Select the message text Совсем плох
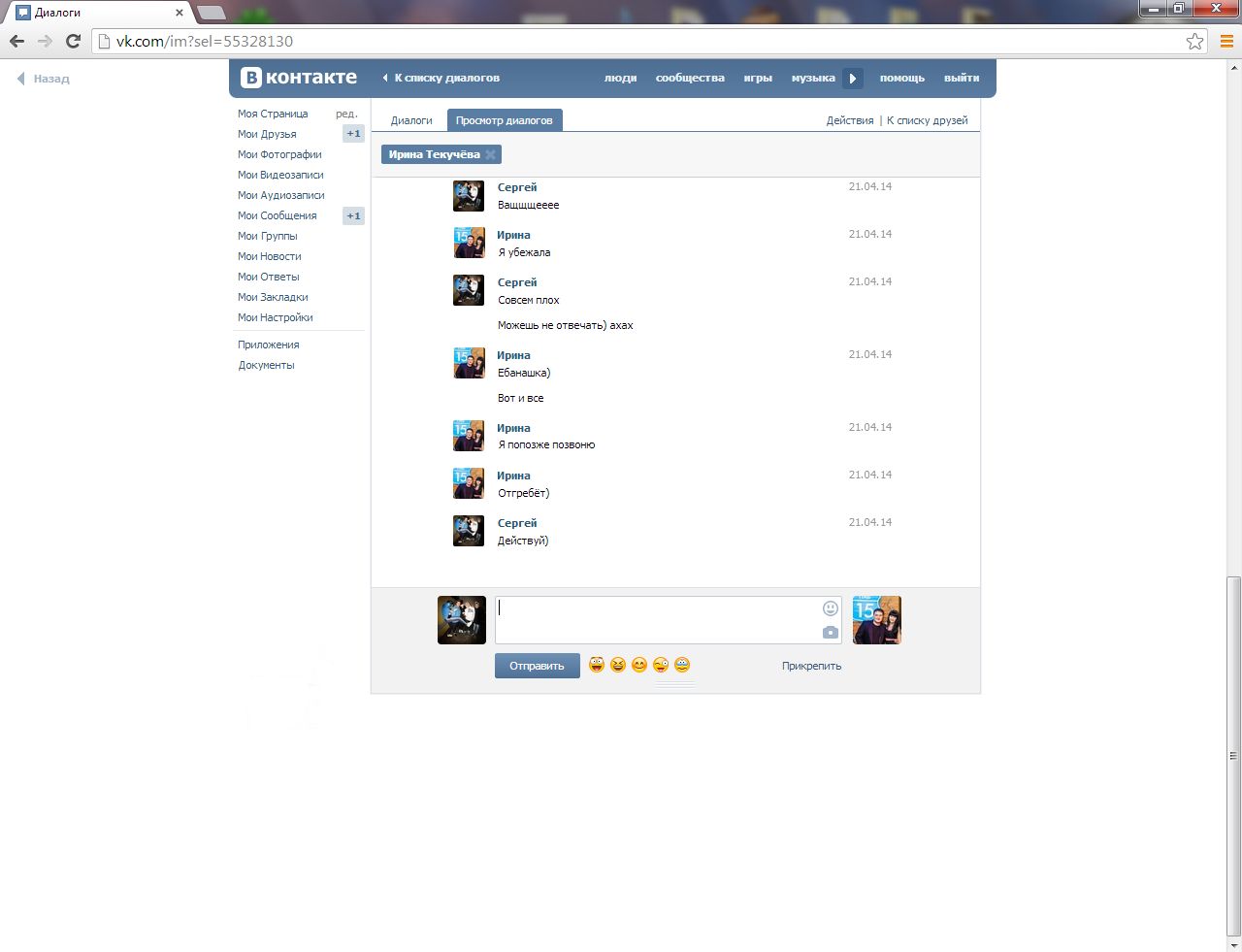The image size is (1242, 952). click(x=529, y=300)
